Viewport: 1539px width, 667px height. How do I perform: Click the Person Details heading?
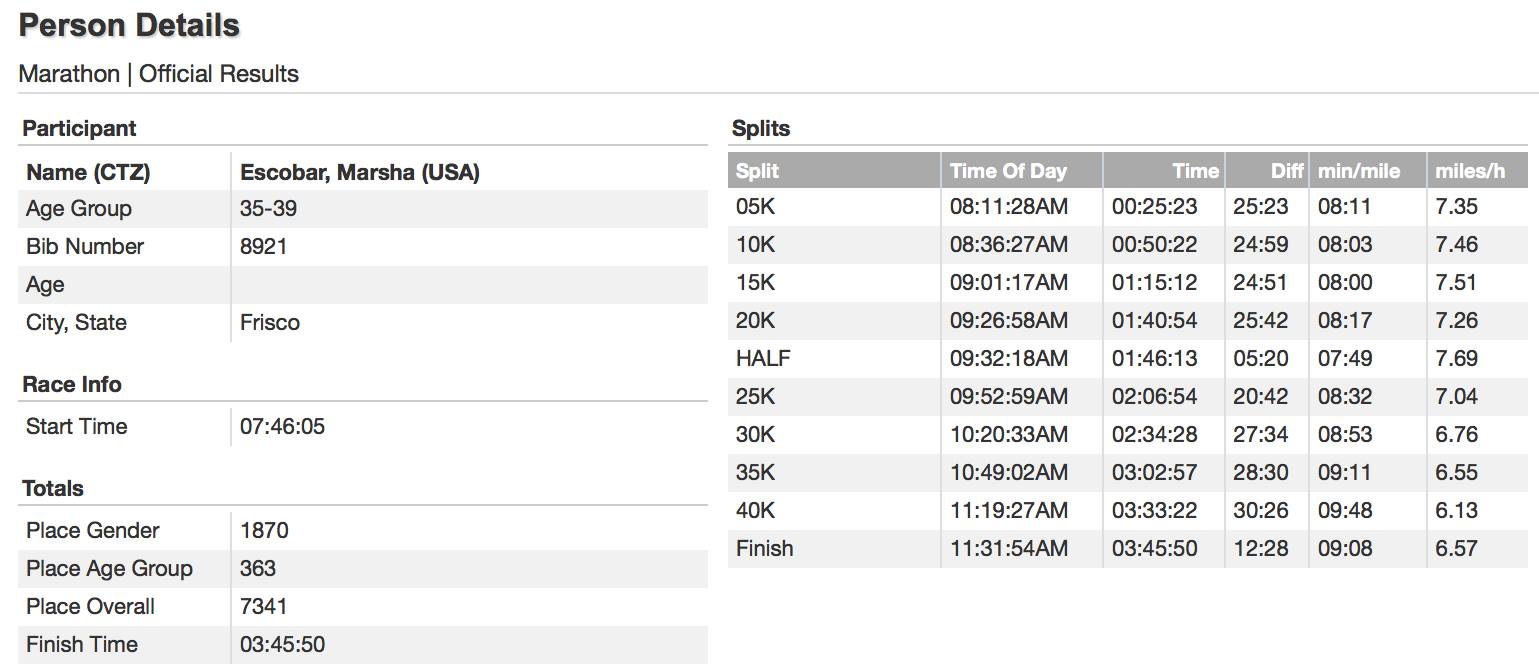pyautogui.click(x=129, y=26)
